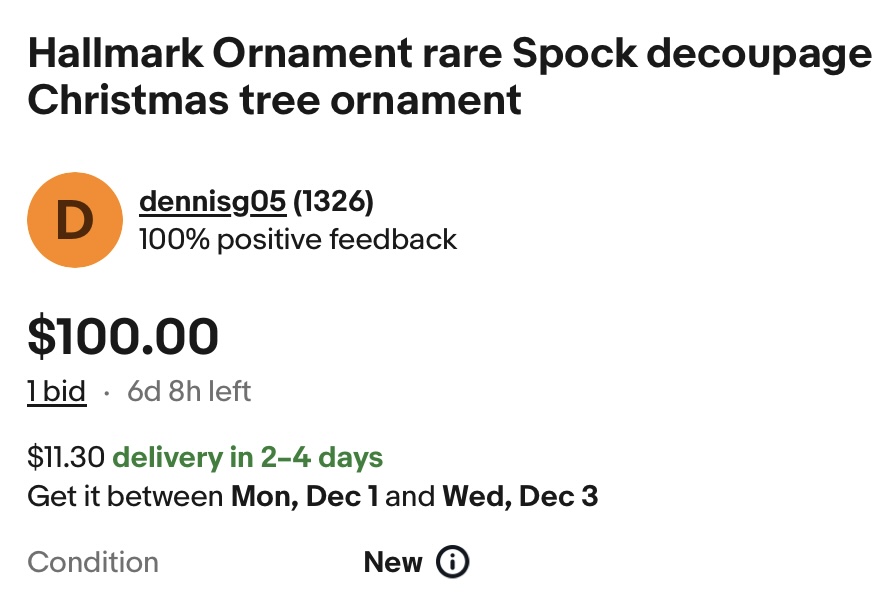Click the Christmas tree ornament title line
Screen dimensions: 881x596
coord(274,100)
